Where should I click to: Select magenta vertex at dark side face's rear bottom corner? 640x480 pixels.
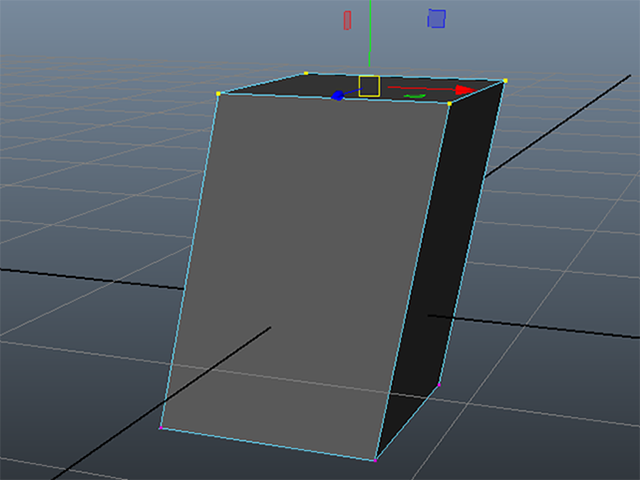pyautogui.click(x=439, y=385)
